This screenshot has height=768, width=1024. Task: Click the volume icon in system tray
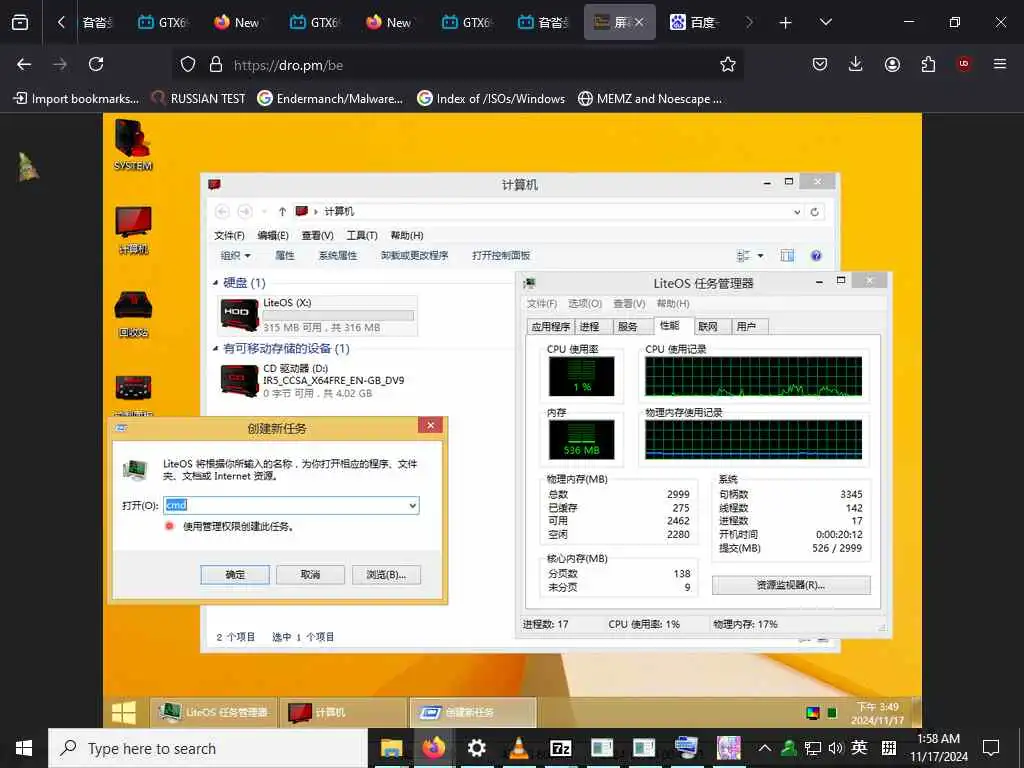pyautogui.click(x=835, y=748)
